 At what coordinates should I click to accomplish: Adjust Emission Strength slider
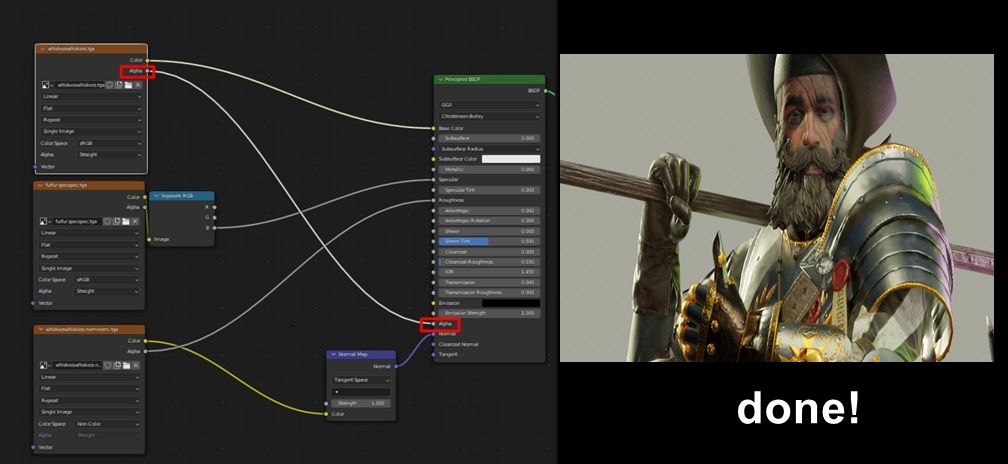click(490, 313)
